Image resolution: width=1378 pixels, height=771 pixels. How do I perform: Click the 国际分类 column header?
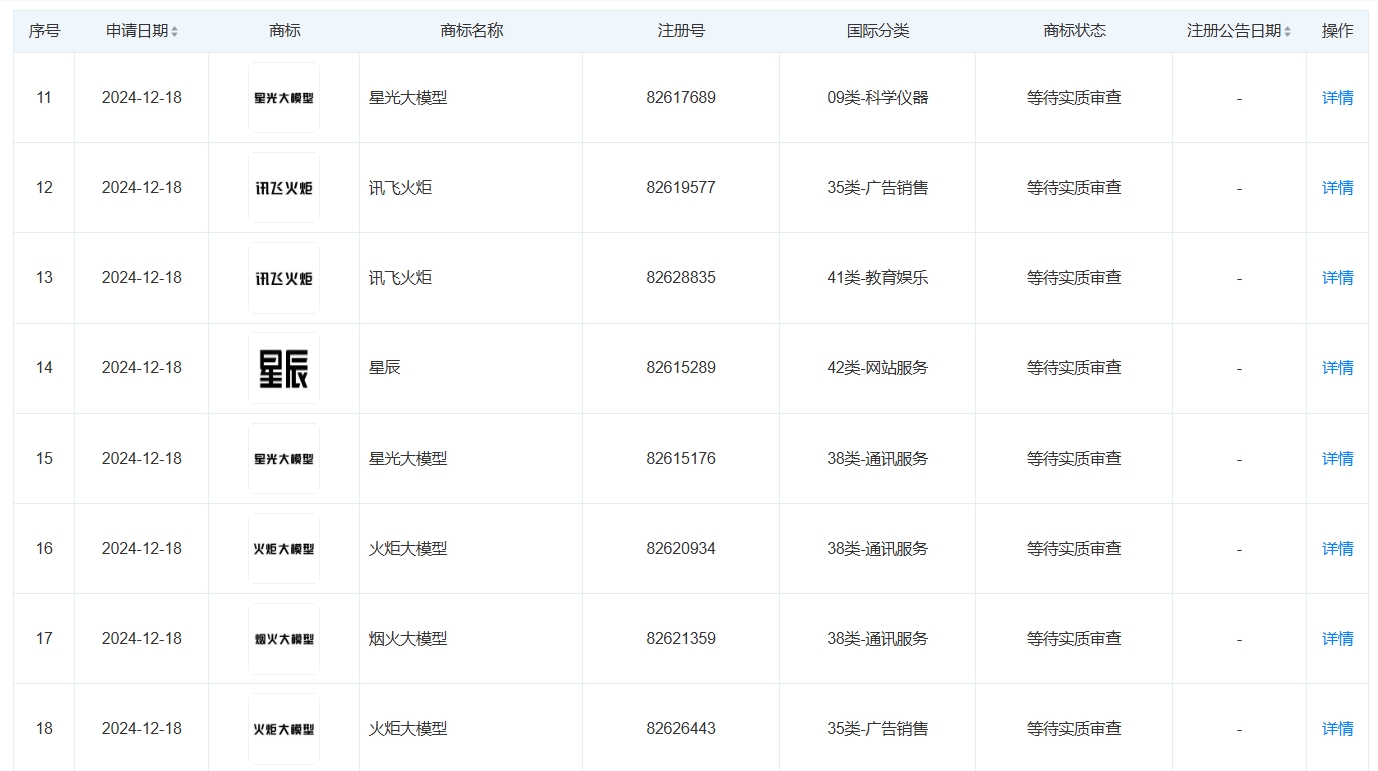tap(877, 30)
